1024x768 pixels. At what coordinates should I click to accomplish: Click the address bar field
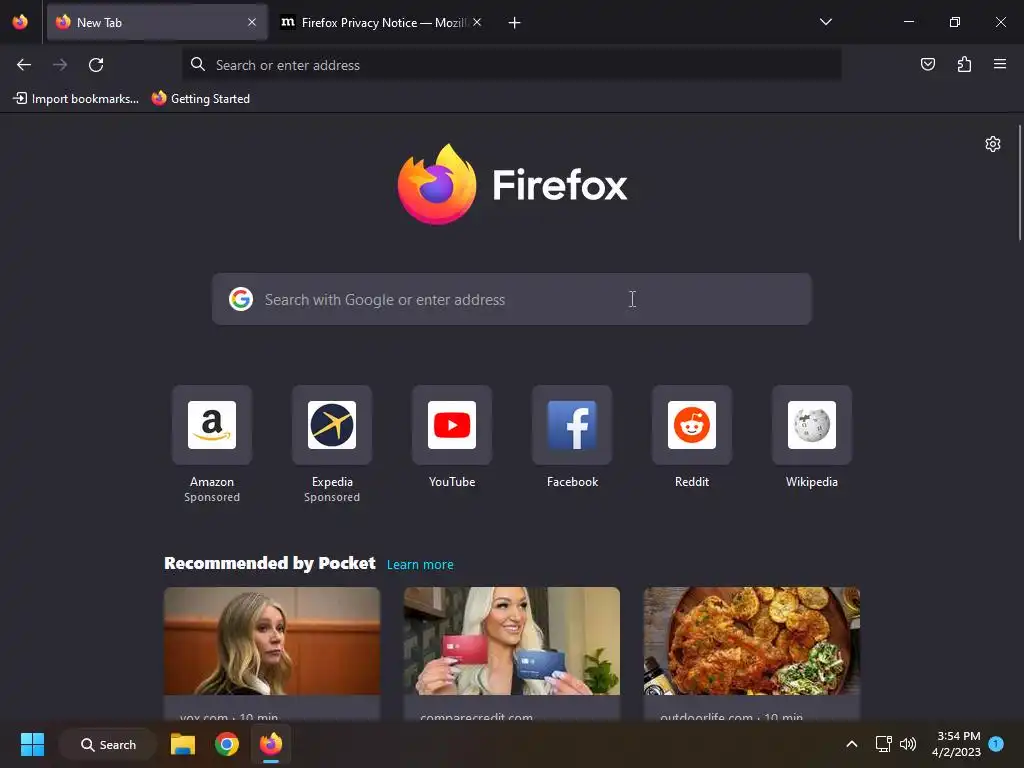pos(511,65)
